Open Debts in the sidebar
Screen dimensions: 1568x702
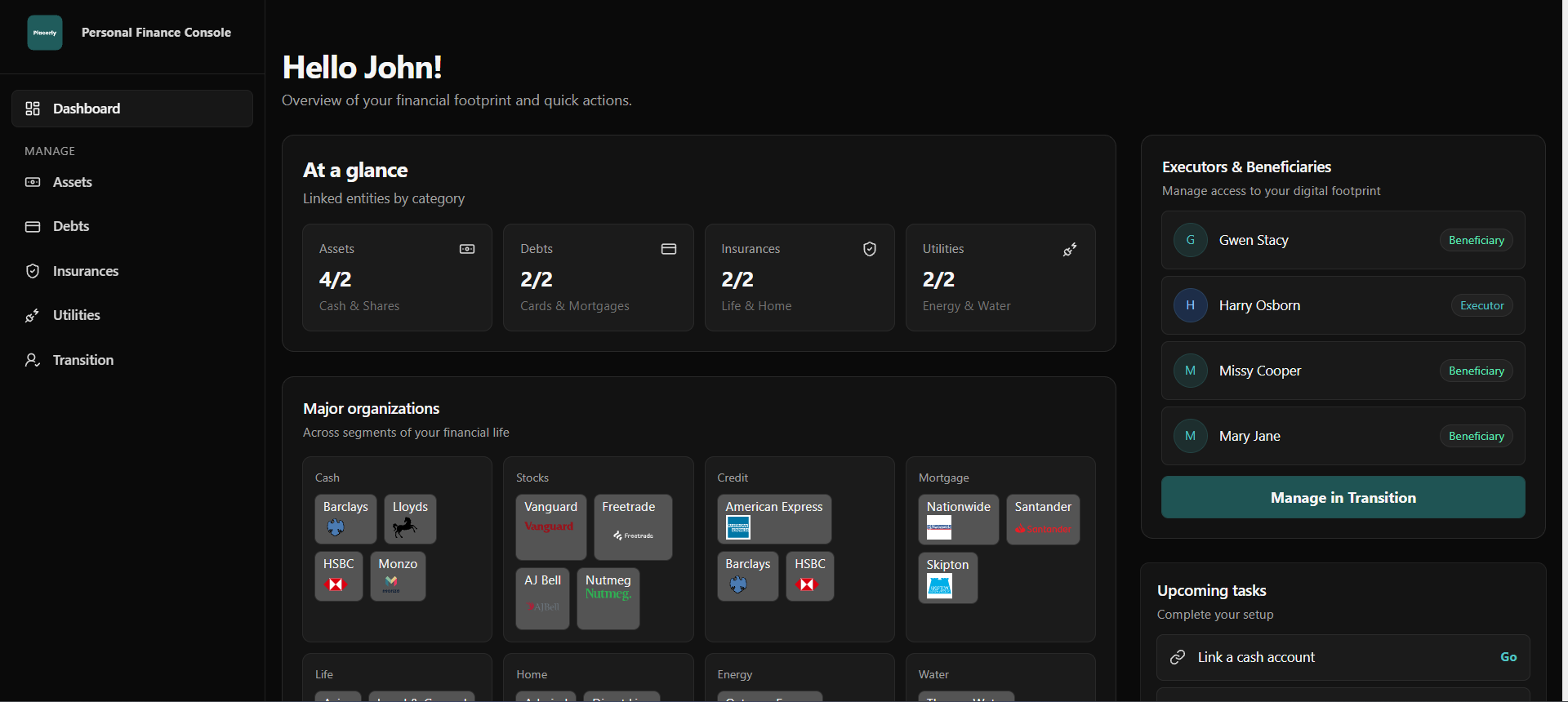[x=132, y=226]
